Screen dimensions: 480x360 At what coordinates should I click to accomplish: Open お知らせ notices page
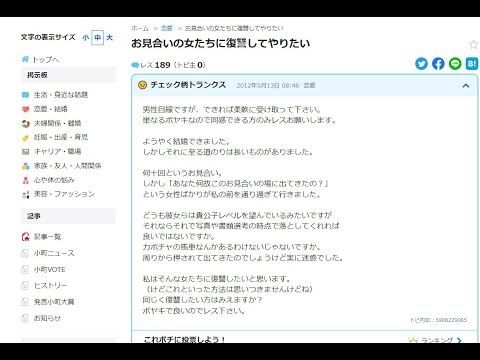click(x=47, y=318)
